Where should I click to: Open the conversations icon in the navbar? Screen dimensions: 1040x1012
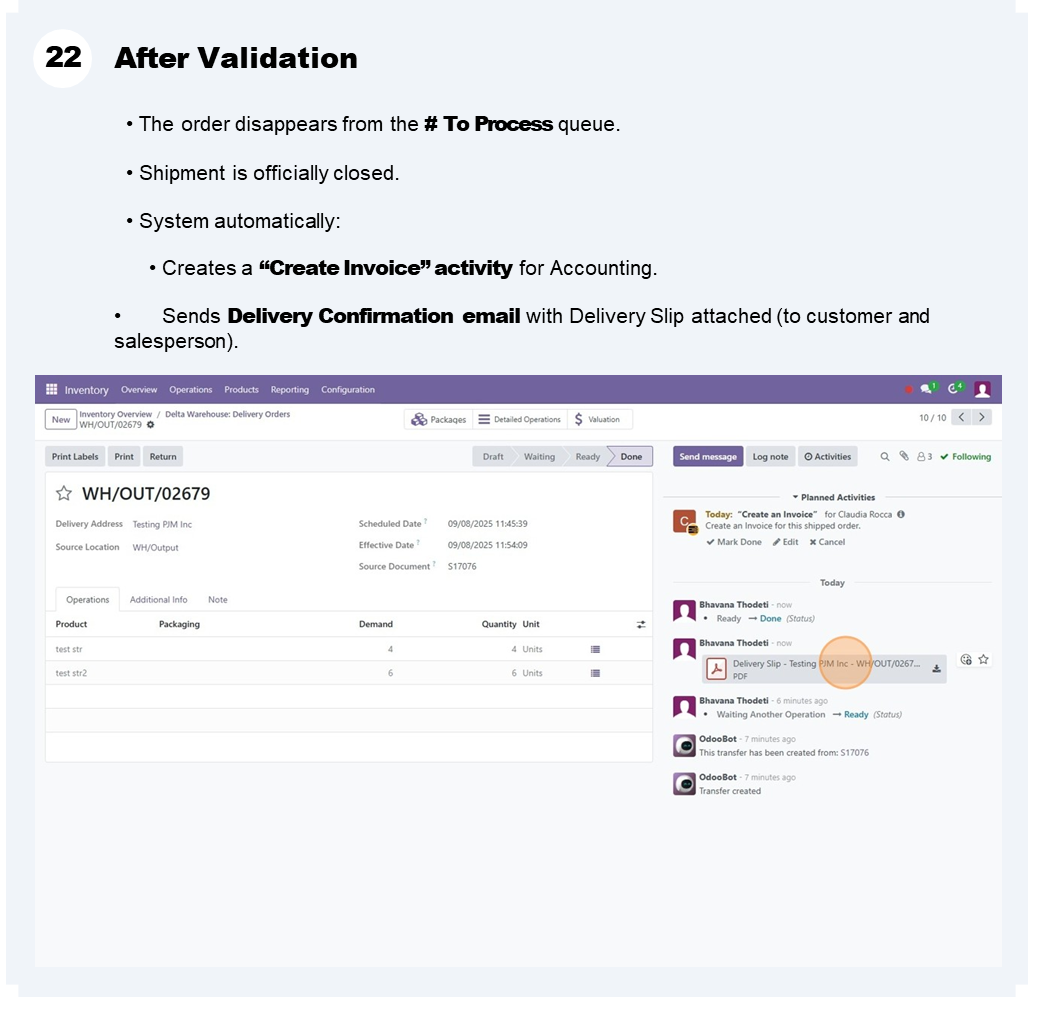tap(927, 389)
